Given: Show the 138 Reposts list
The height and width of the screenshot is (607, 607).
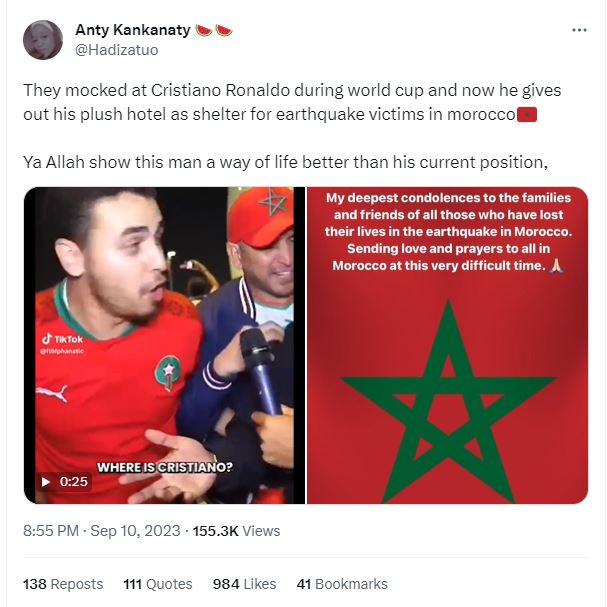Looking at the screenshot, I should [63, 584].
